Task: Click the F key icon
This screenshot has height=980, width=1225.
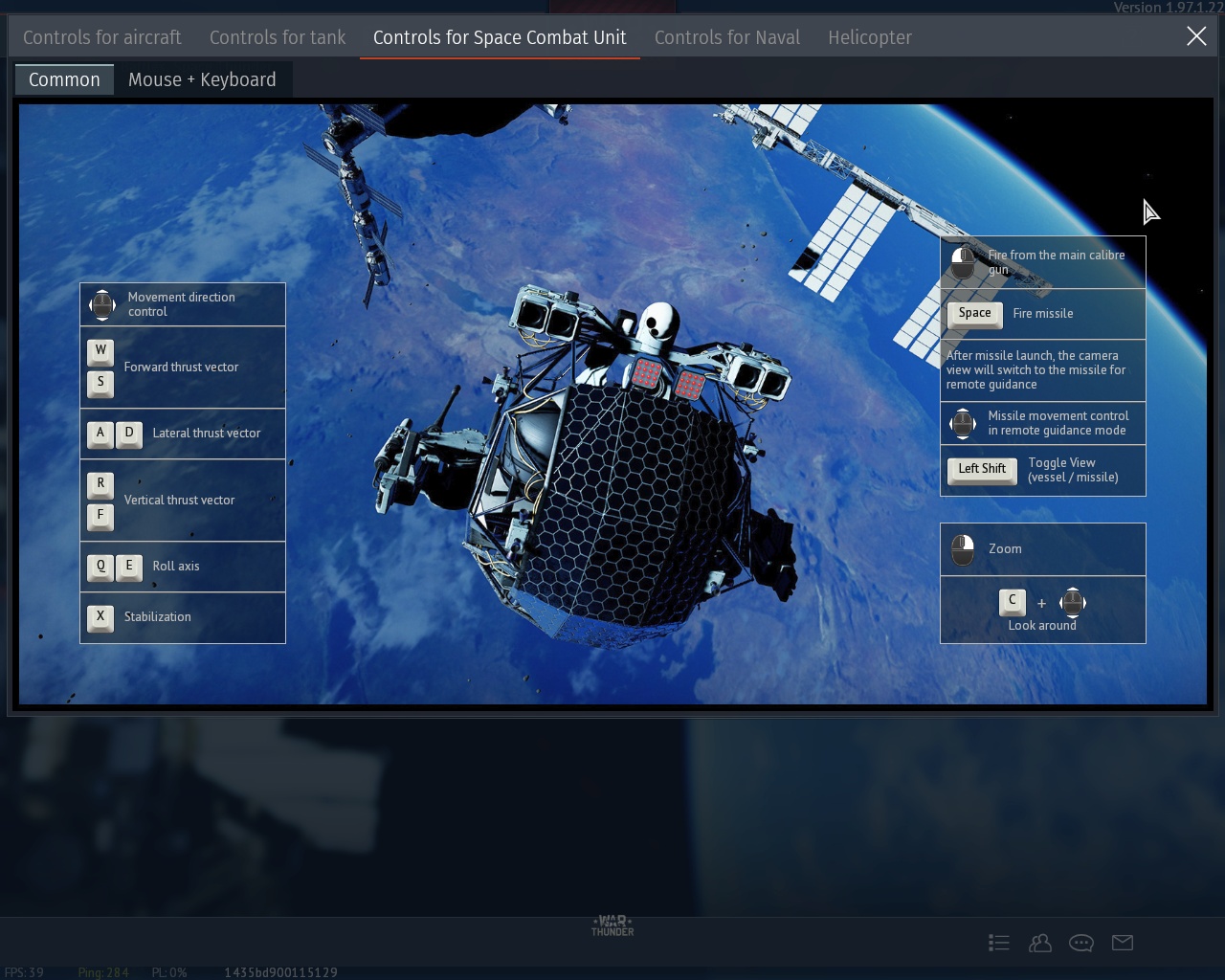Action: click(x=100, y=516)
